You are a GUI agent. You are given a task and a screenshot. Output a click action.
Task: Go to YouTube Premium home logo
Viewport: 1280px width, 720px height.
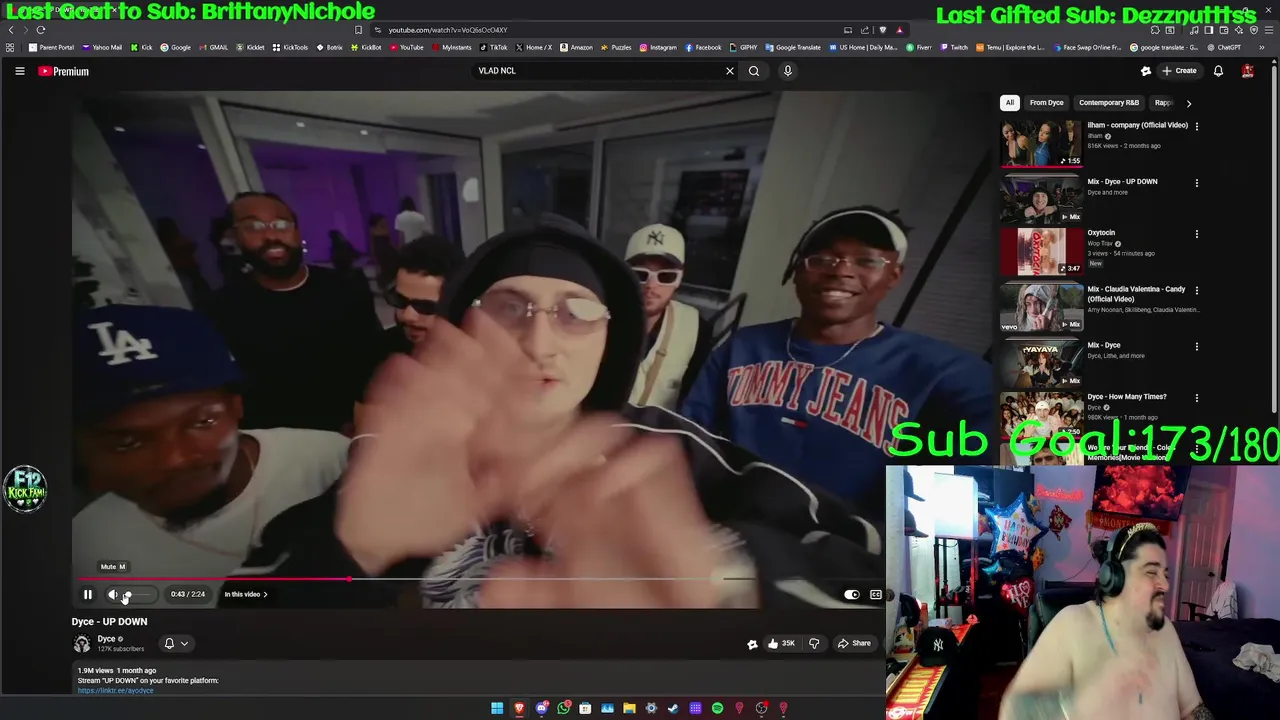(64, 71)
